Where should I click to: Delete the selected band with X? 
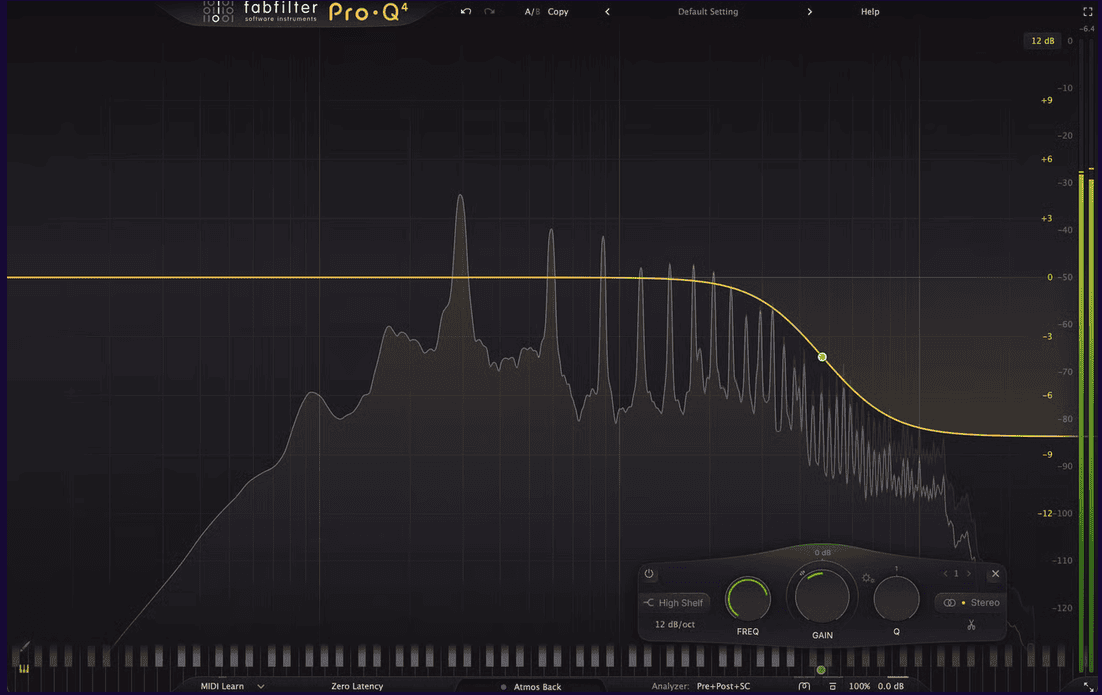(995, 573)
